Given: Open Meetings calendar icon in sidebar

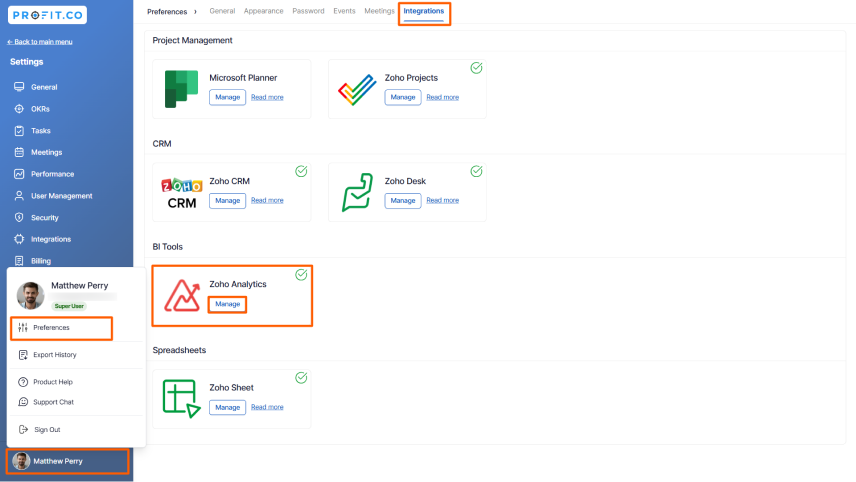Looking at the screenshot, I should point(19,152).
